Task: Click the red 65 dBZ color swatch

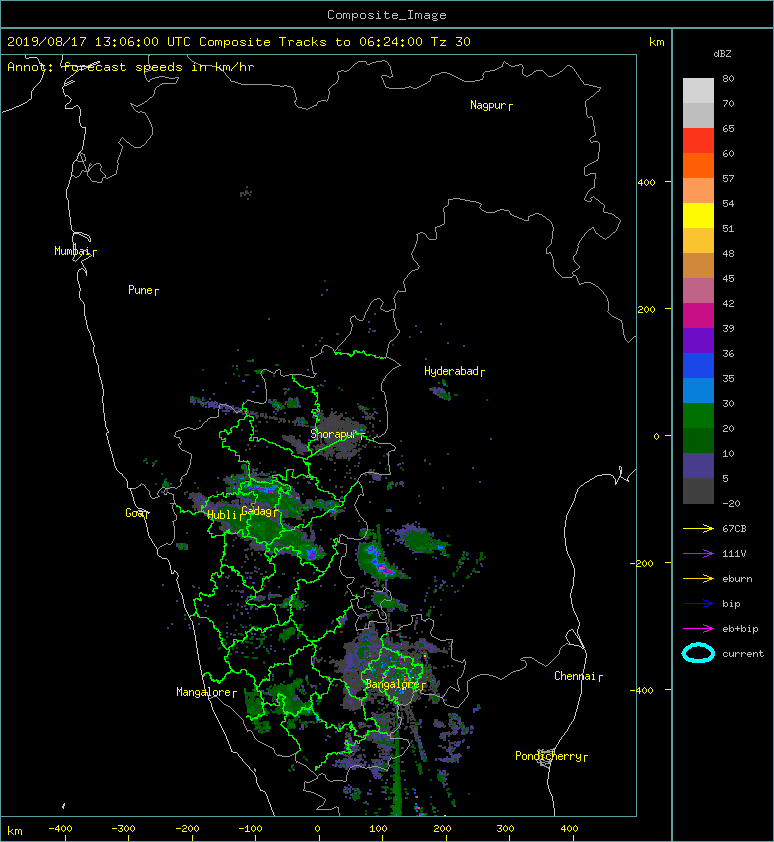Action: tap(698, 141)
